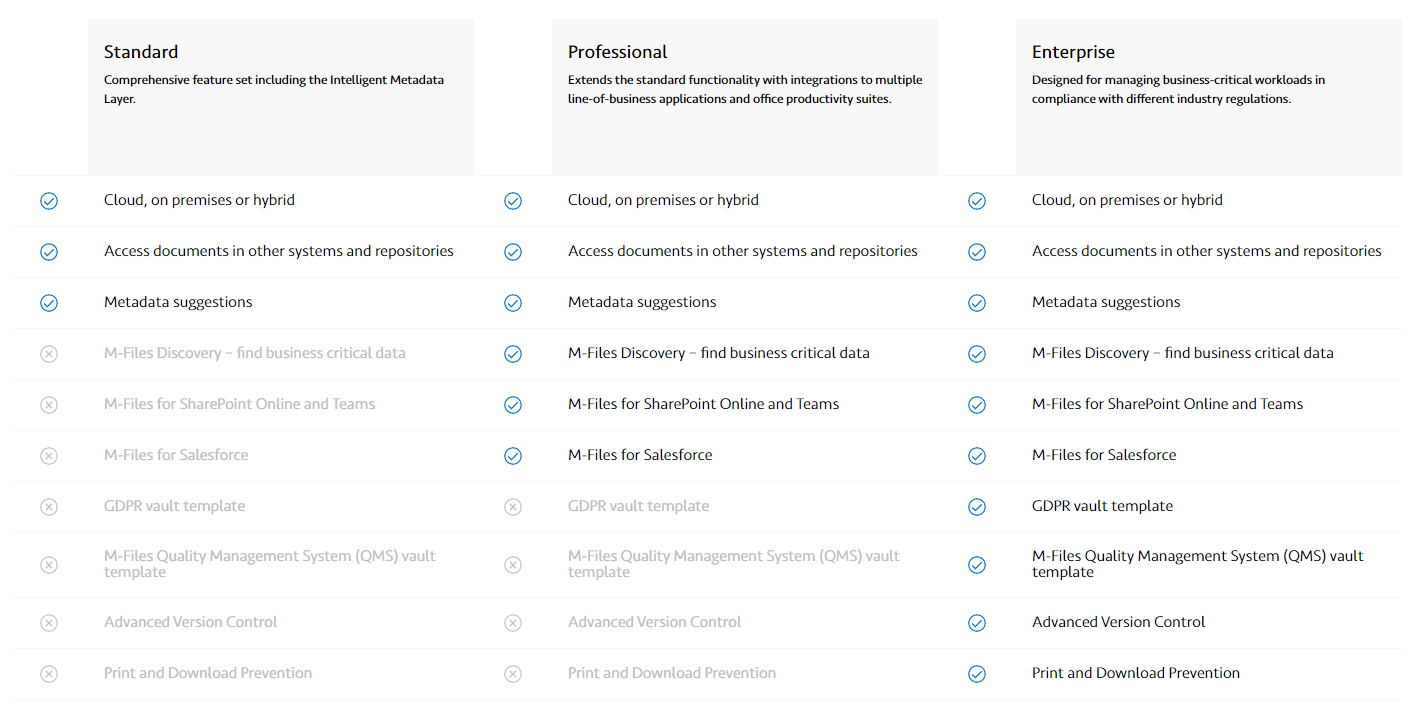1422x722 pixels.
Task: Select Standard's X icon for Advanced Version Control
Action: coord(49,623)
